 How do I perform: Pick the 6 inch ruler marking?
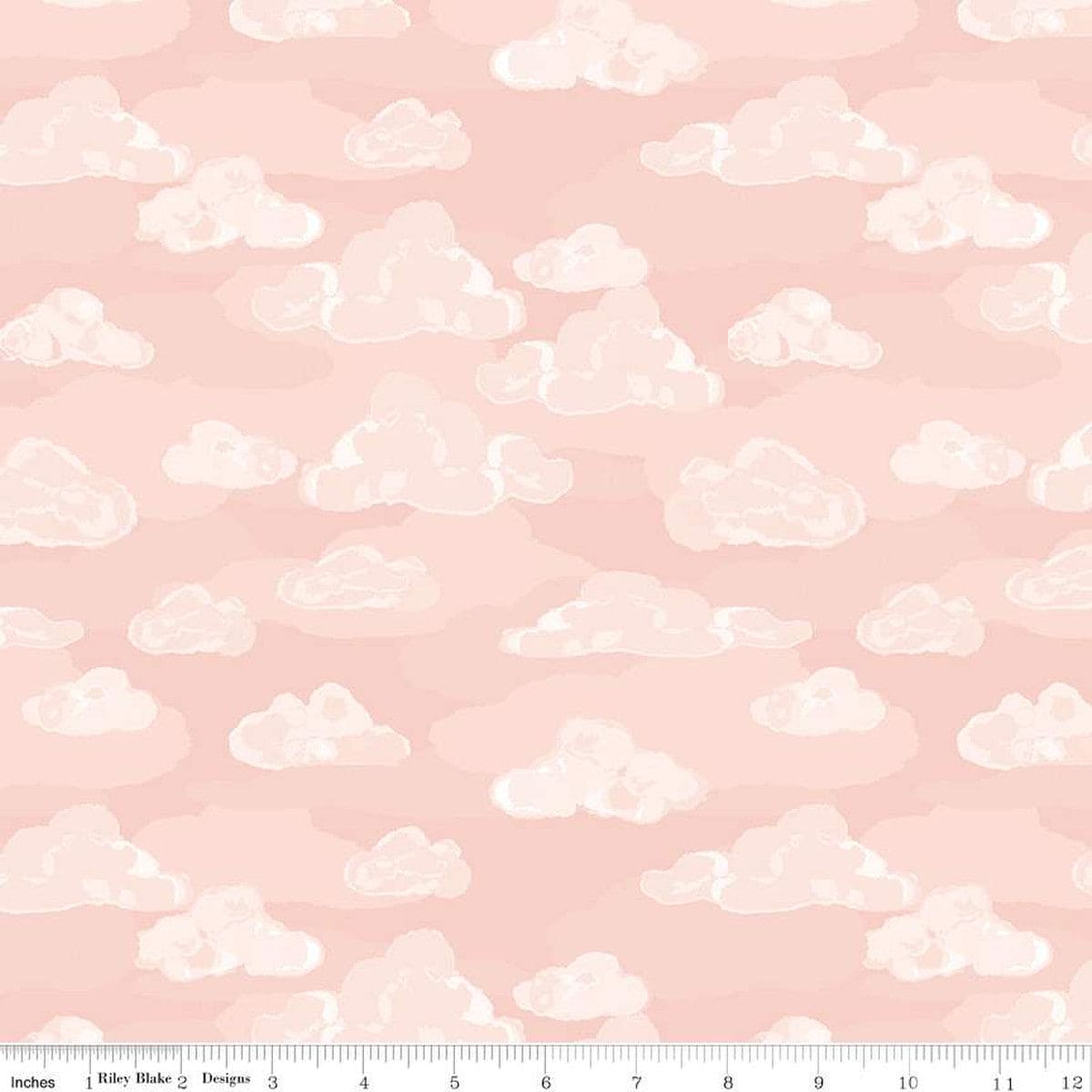pos(545,1082)
